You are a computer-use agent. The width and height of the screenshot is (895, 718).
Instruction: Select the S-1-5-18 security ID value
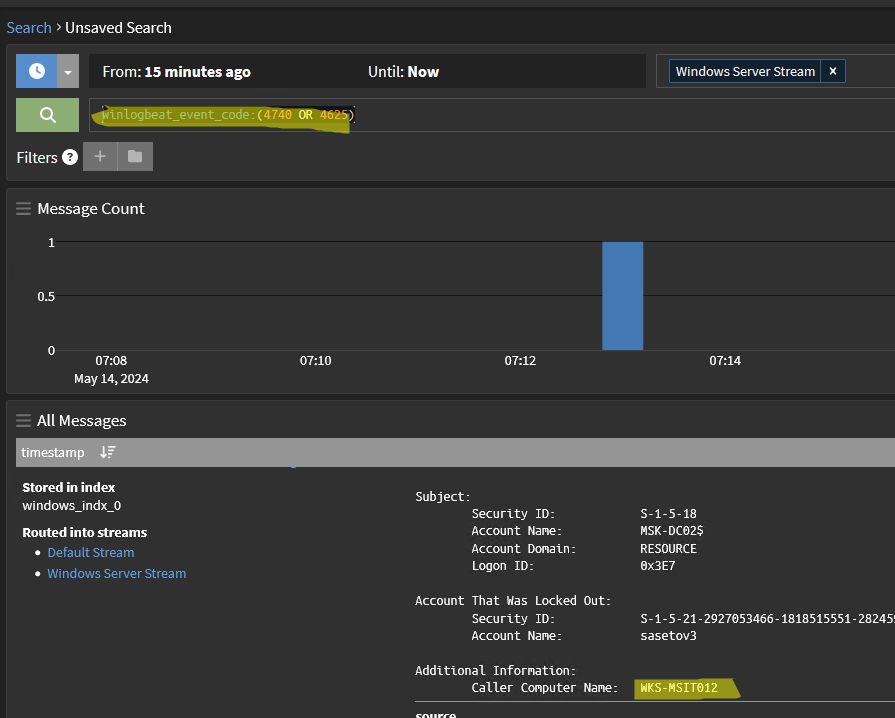point(668,514)
